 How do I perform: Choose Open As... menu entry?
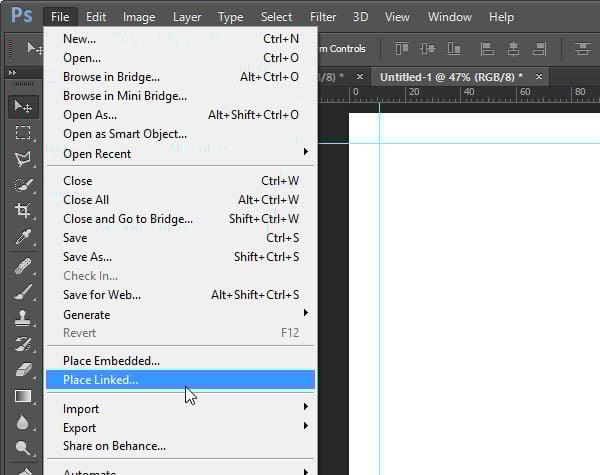(180, 115)
